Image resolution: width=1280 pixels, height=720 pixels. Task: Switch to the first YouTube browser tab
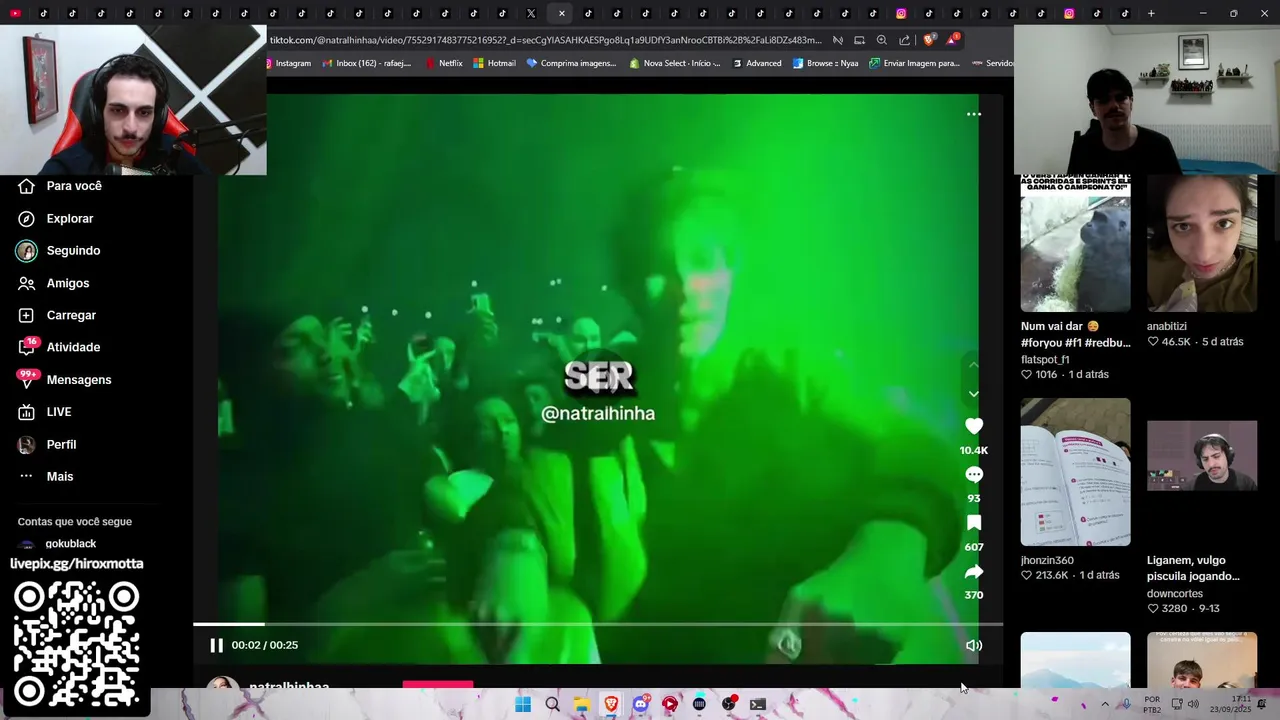(x=15, y=13)
